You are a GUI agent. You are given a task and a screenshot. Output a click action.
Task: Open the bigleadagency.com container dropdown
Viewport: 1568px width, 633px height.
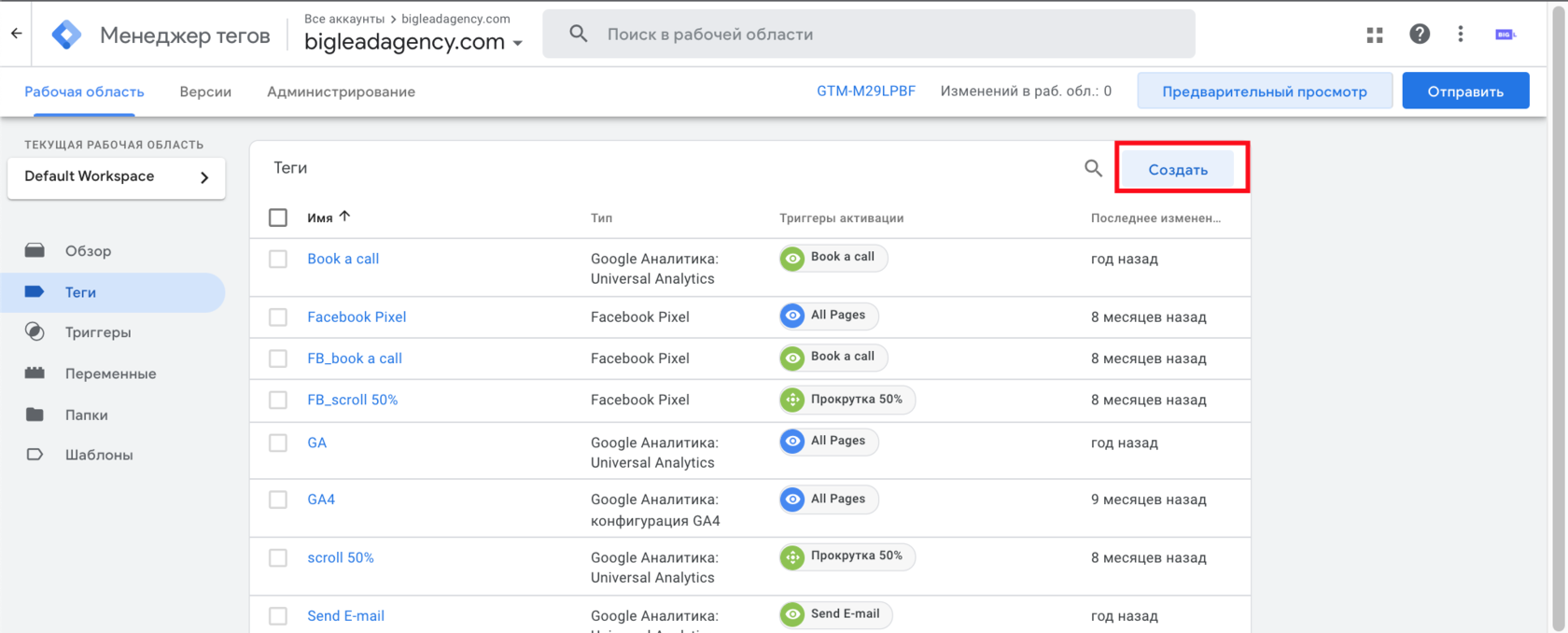point(413,42)
